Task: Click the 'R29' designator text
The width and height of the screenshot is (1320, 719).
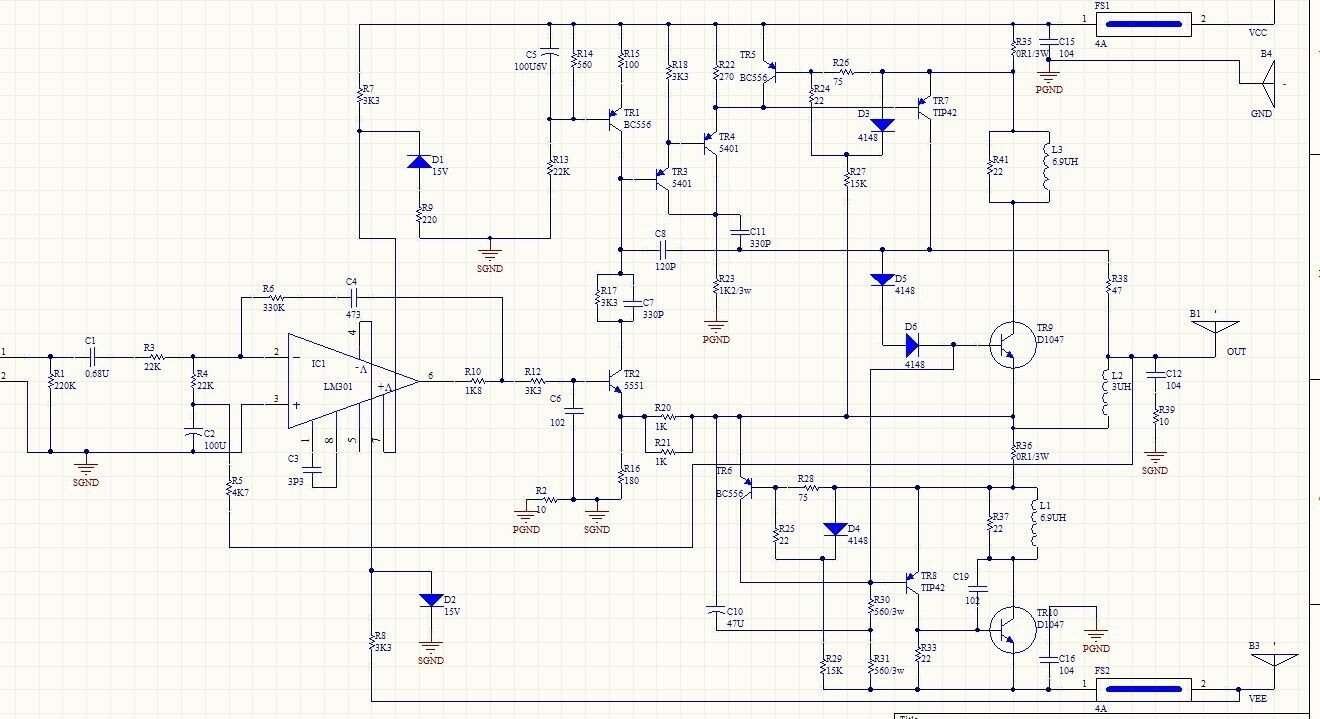Action: (x=832, y=659)
